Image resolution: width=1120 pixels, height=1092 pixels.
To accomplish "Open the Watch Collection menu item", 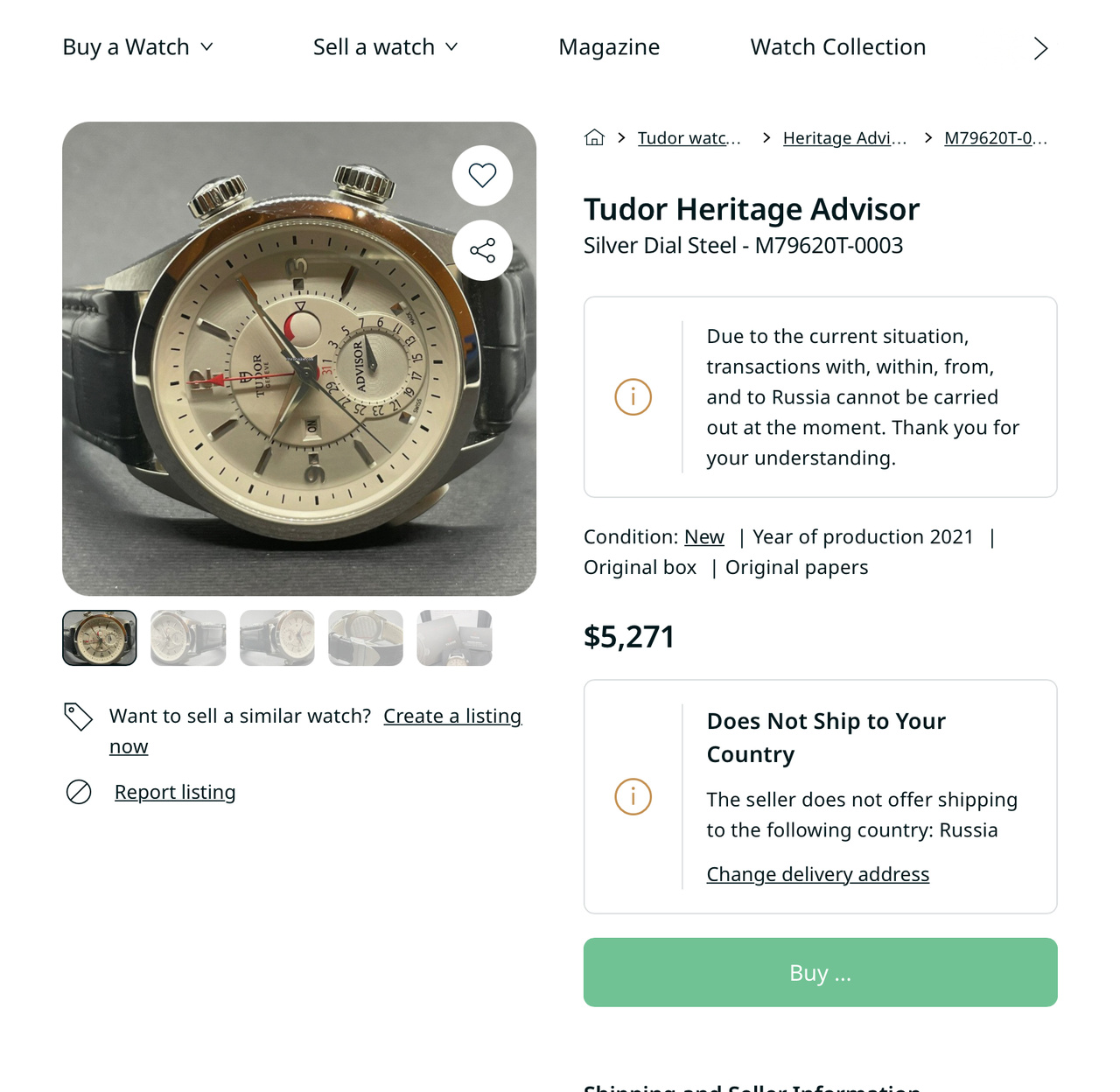I will tap(837, 47).
